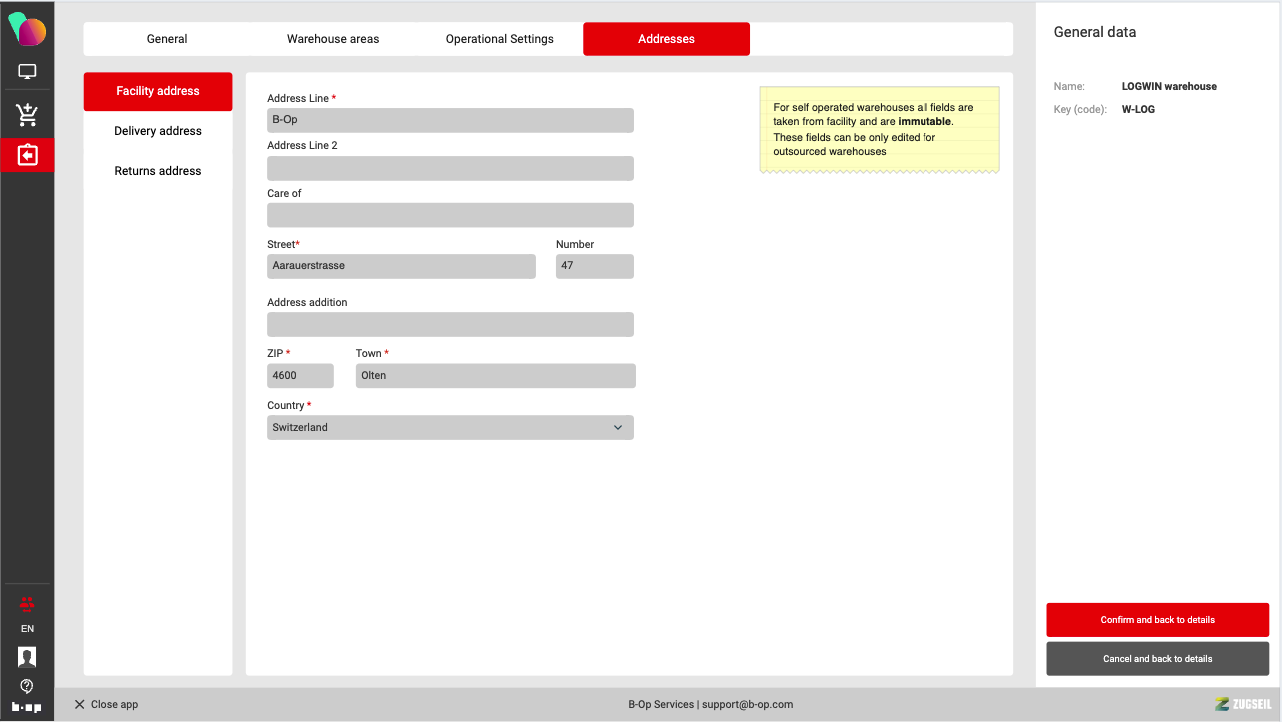Image resolution: width=1282 pixels, height=722 pixels.
Task: Select Delivery address in side menu
Action: point(158,131)
